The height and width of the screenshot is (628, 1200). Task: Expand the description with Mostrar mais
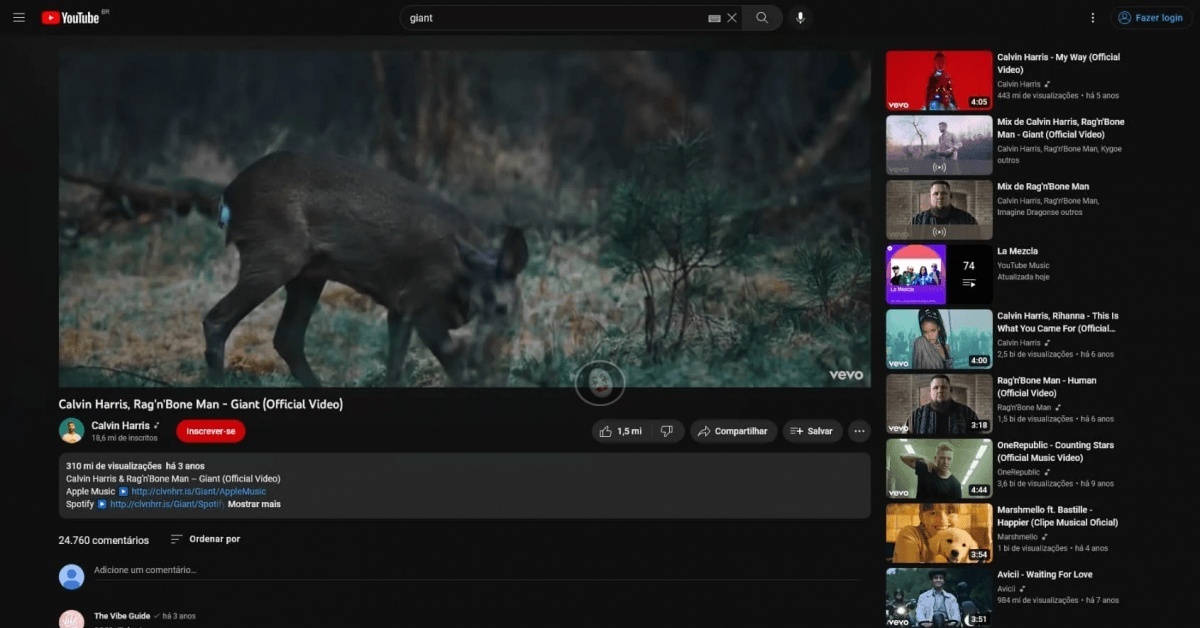[x=254, y=504]
